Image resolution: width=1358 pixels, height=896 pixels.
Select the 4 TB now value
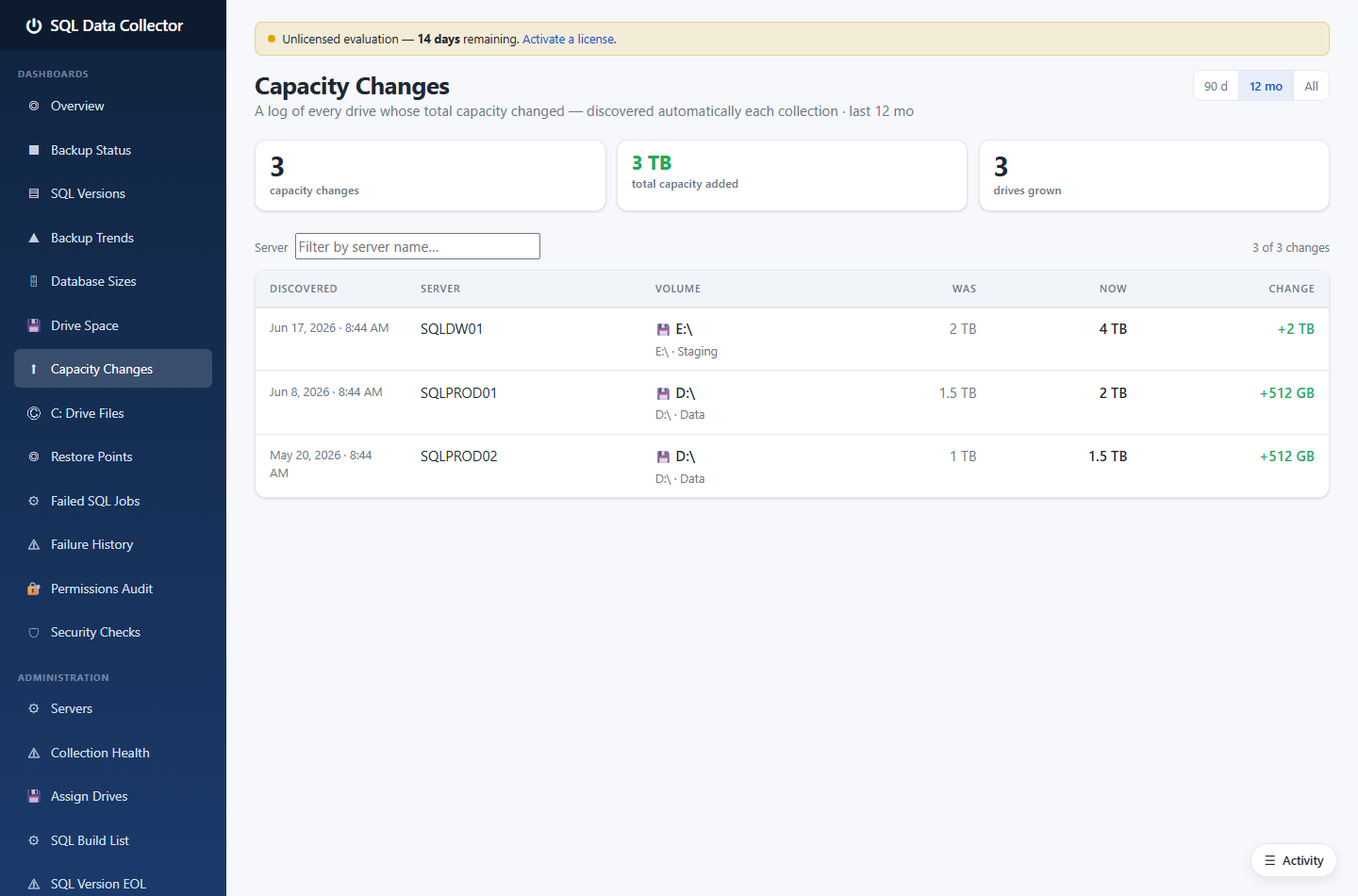[x=1113, y=329]
